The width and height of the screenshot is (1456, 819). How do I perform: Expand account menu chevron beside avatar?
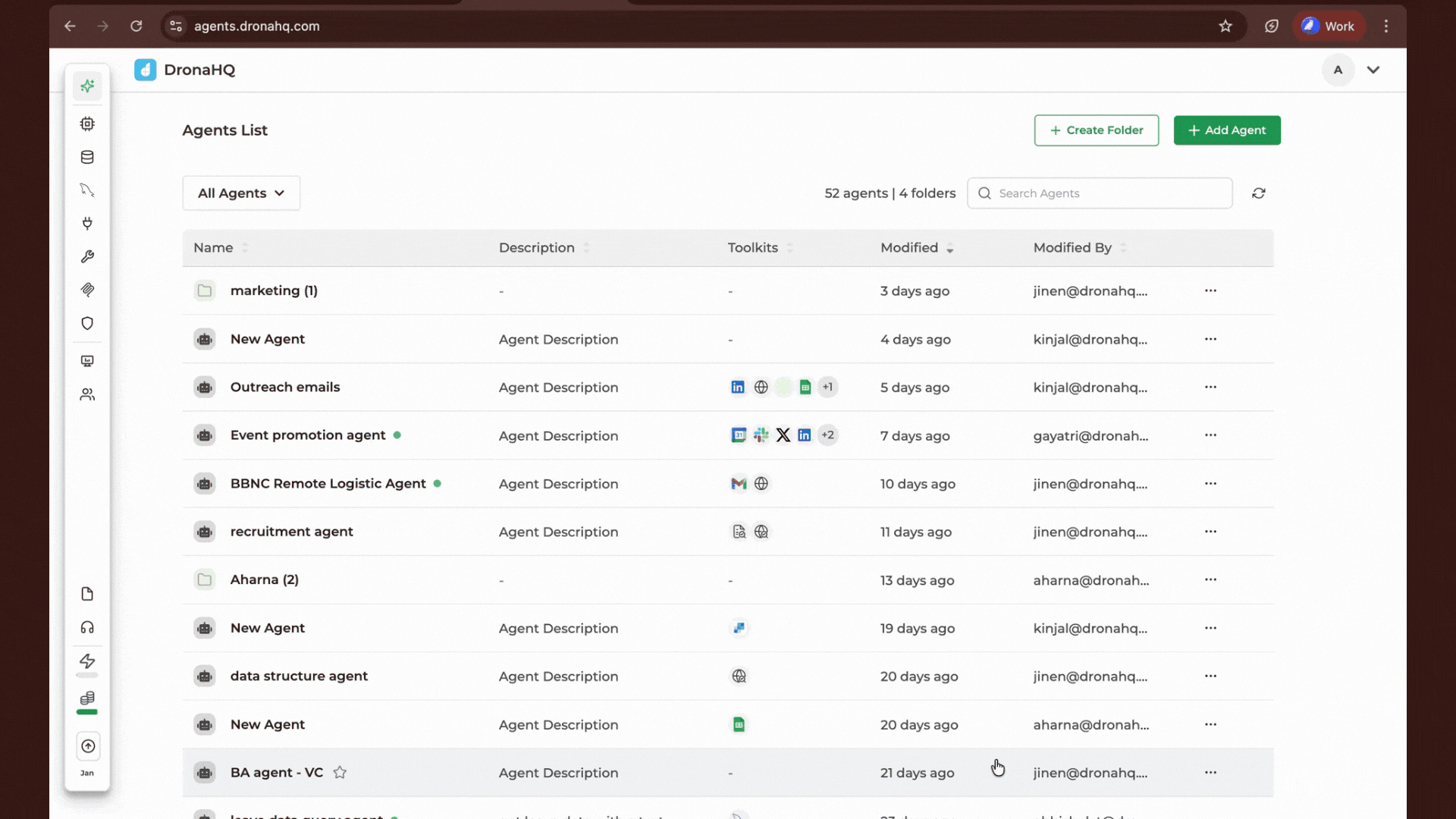click(1373, 70)
